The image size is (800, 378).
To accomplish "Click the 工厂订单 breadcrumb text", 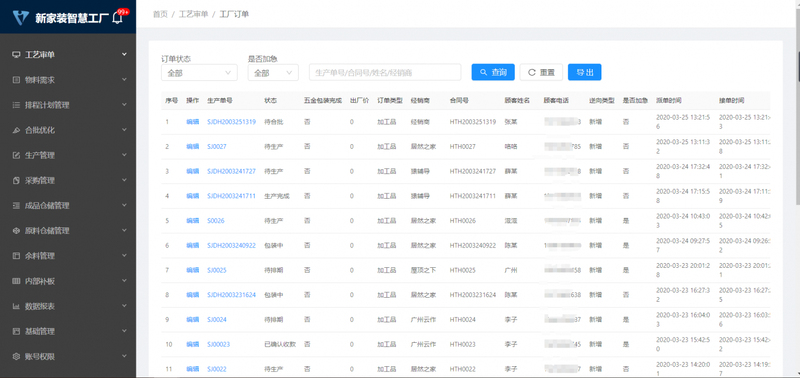I will tap(234, 14).
